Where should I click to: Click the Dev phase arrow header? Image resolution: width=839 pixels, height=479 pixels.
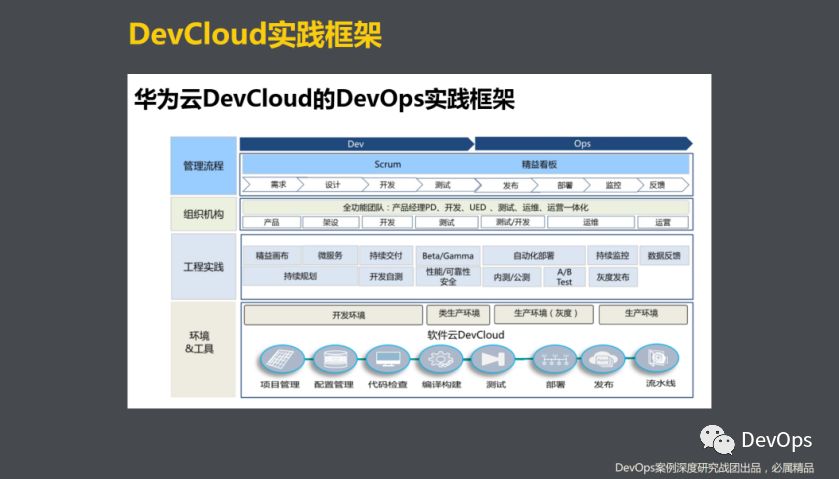(x=356, y=143)
